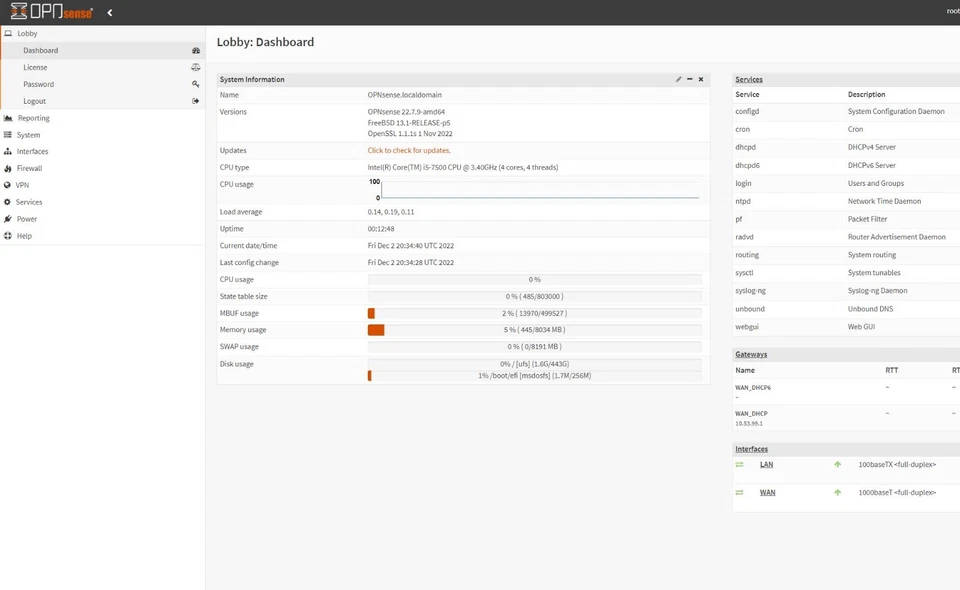Screen dimensions: 960x590
Task: Click the OPNsense logo
Action: pyautogui.click(x=51, y=12)
